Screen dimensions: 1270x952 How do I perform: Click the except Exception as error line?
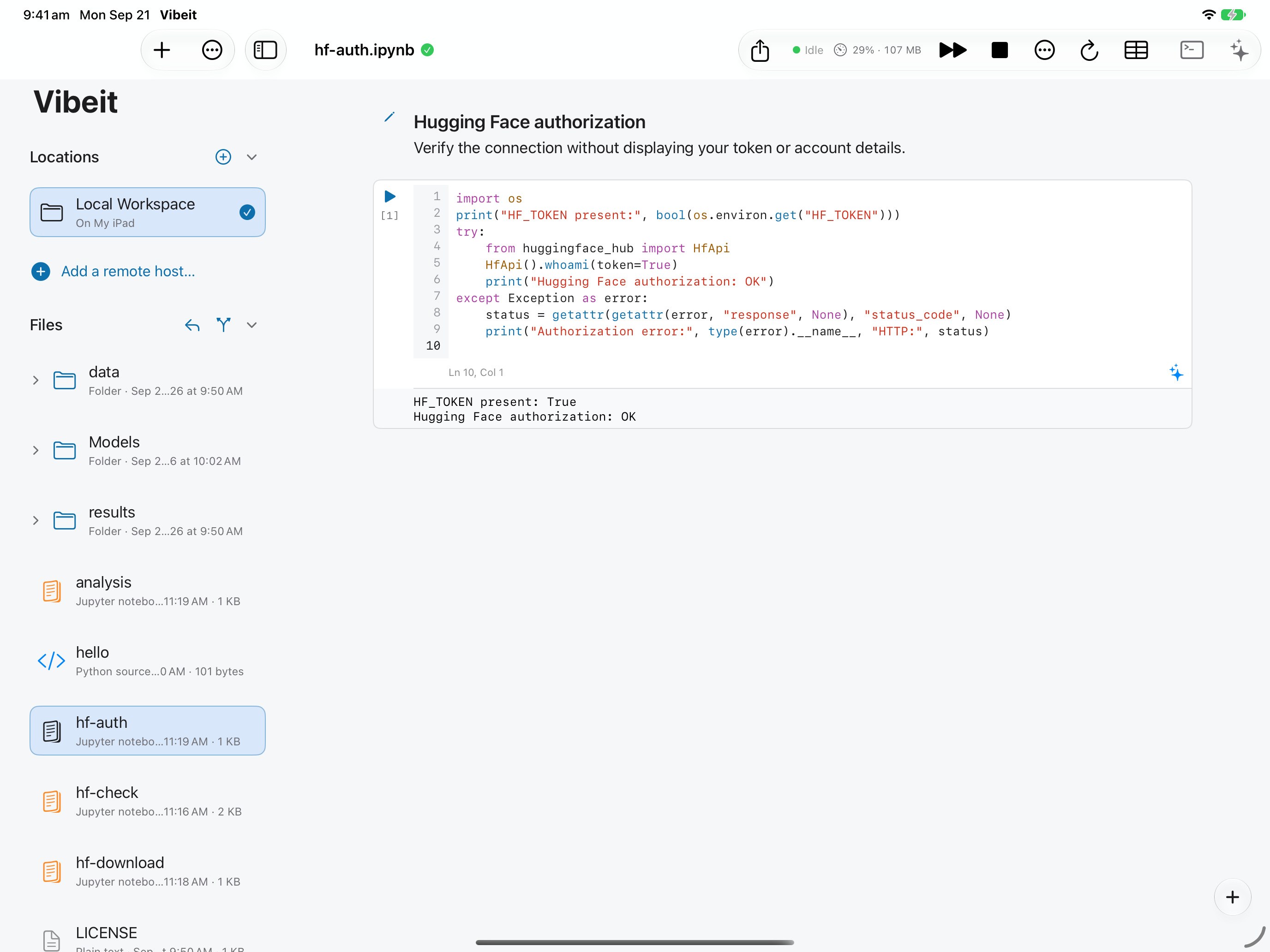tap(552, 298)
